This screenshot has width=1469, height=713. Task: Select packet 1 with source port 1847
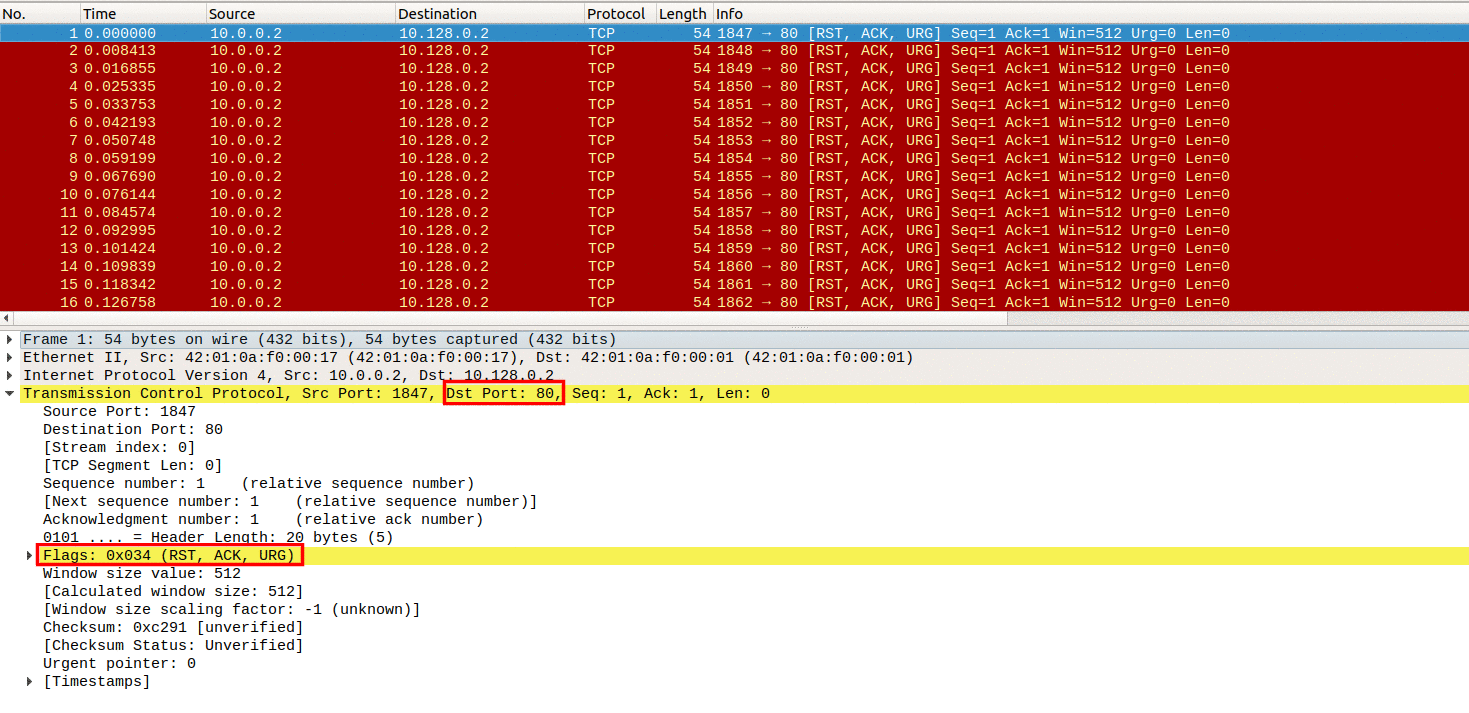pyautogui.click(x=734, y=33)
